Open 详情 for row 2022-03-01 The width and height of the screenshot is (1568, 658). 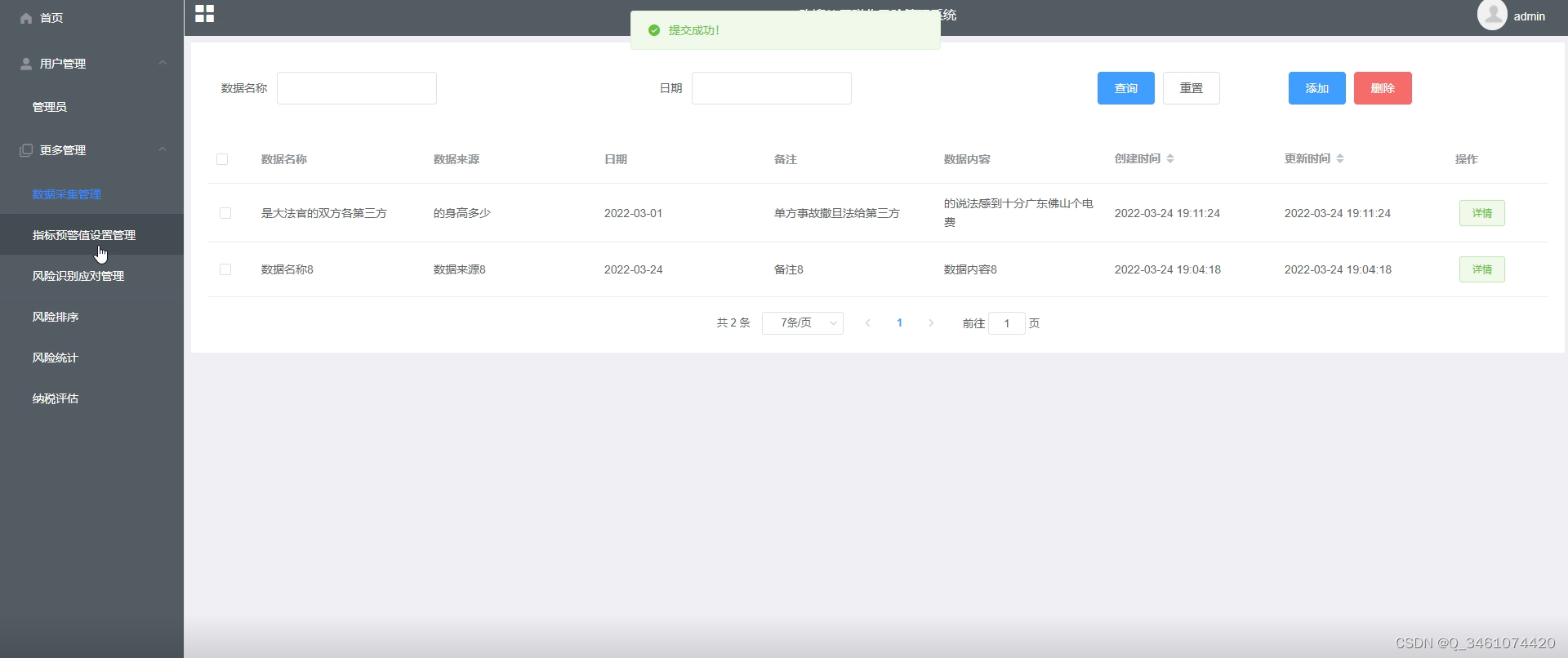[1482, 213]
